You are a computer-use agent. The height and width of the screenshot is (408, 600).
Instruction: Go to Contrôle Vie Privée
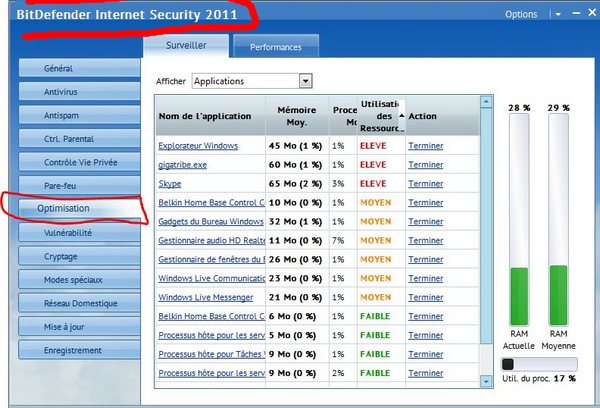tap(80, 162)
